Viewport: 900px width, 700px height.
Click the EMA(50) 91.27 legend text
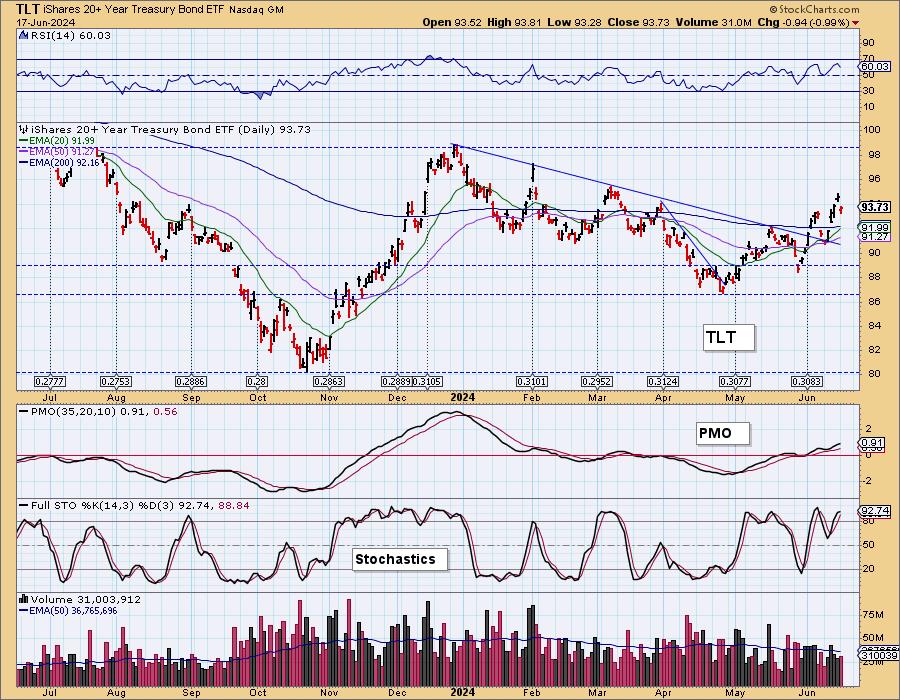point(62,151)
